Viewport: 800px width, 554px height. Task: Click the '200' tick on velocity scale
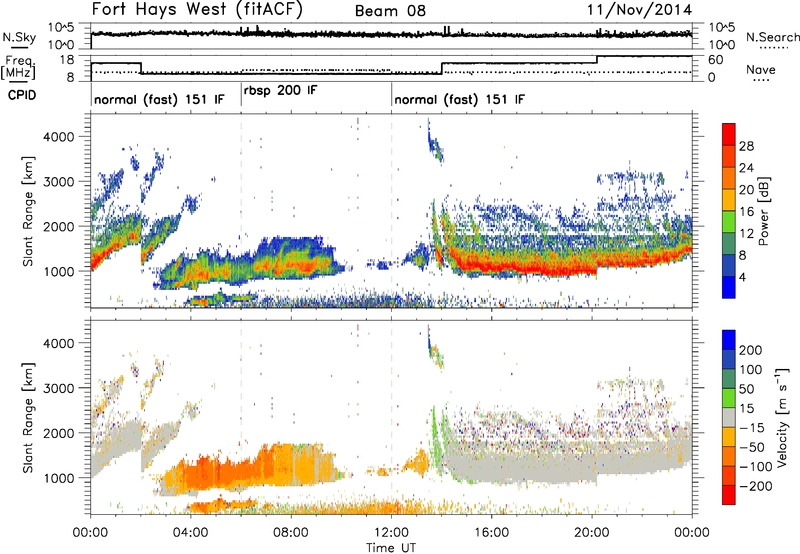751,350
